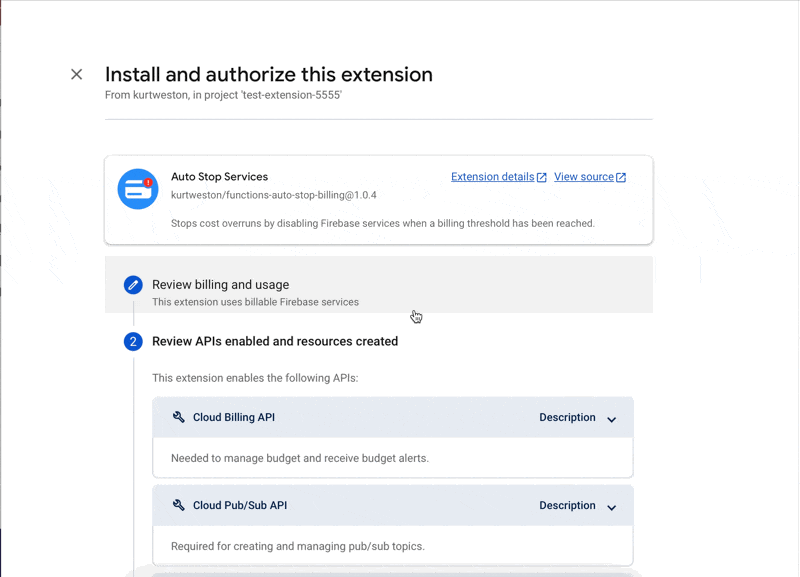This screenshot has height=577, width=800.
Task: Select the Review APIs enabled step
Action: (273, 341)
